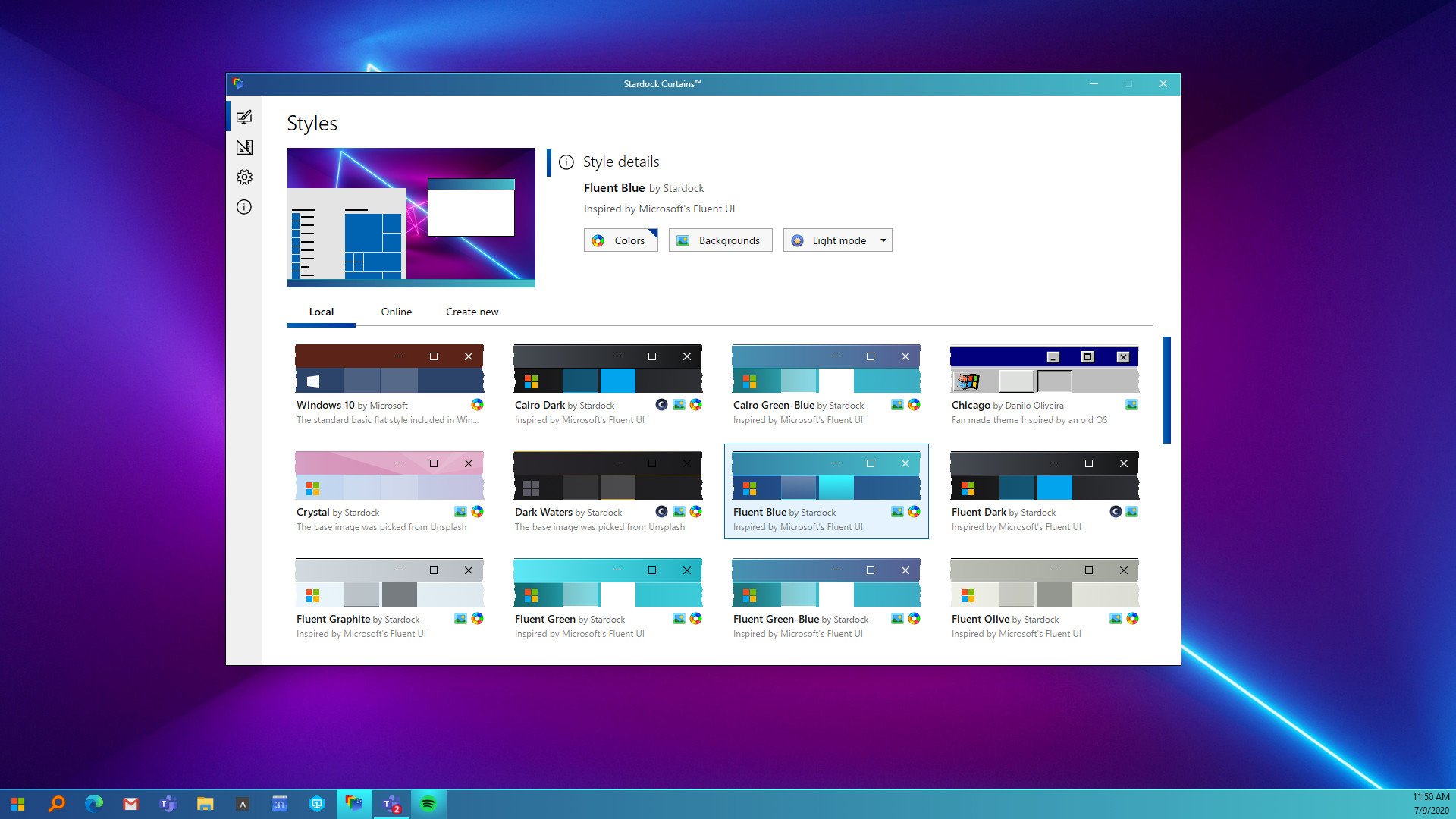Viewport: 1456px width, 819px height.
Task: Click the Curtains icon in the taskbar
Action: coord(354,803)
